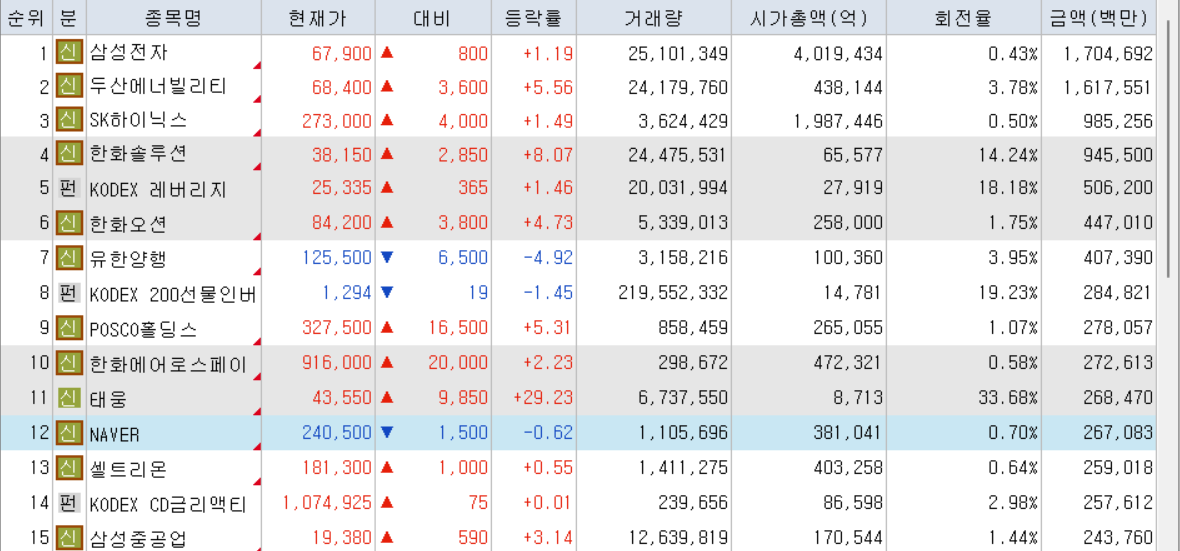Screen dimensions: 1180x551
Task: Click the change rate -4.92
Action: coord(548,259)
